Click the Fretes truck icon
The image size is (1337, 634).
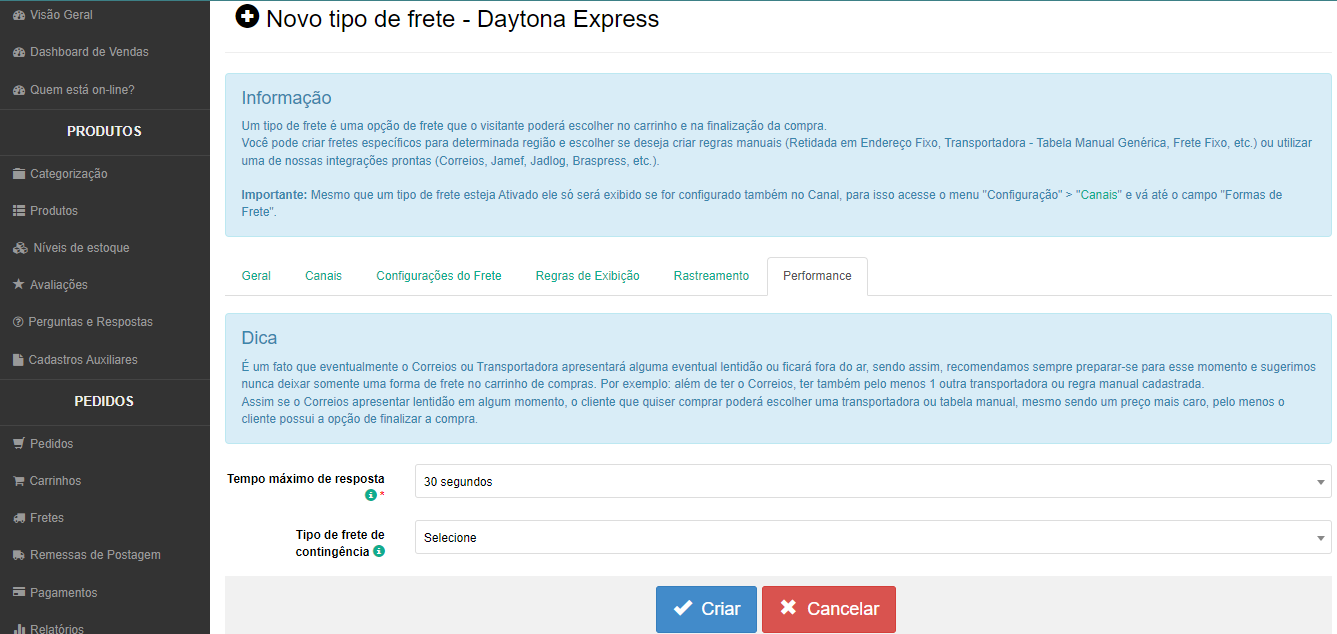click(19, 518)
